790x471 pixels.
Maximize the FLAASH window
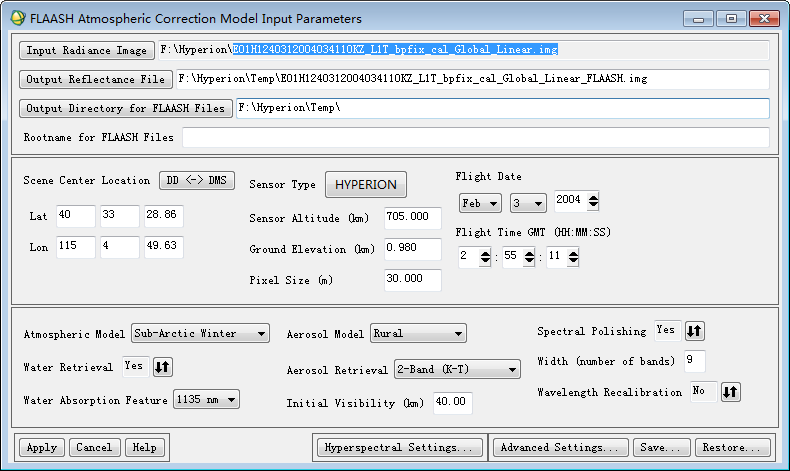[731, 19]
